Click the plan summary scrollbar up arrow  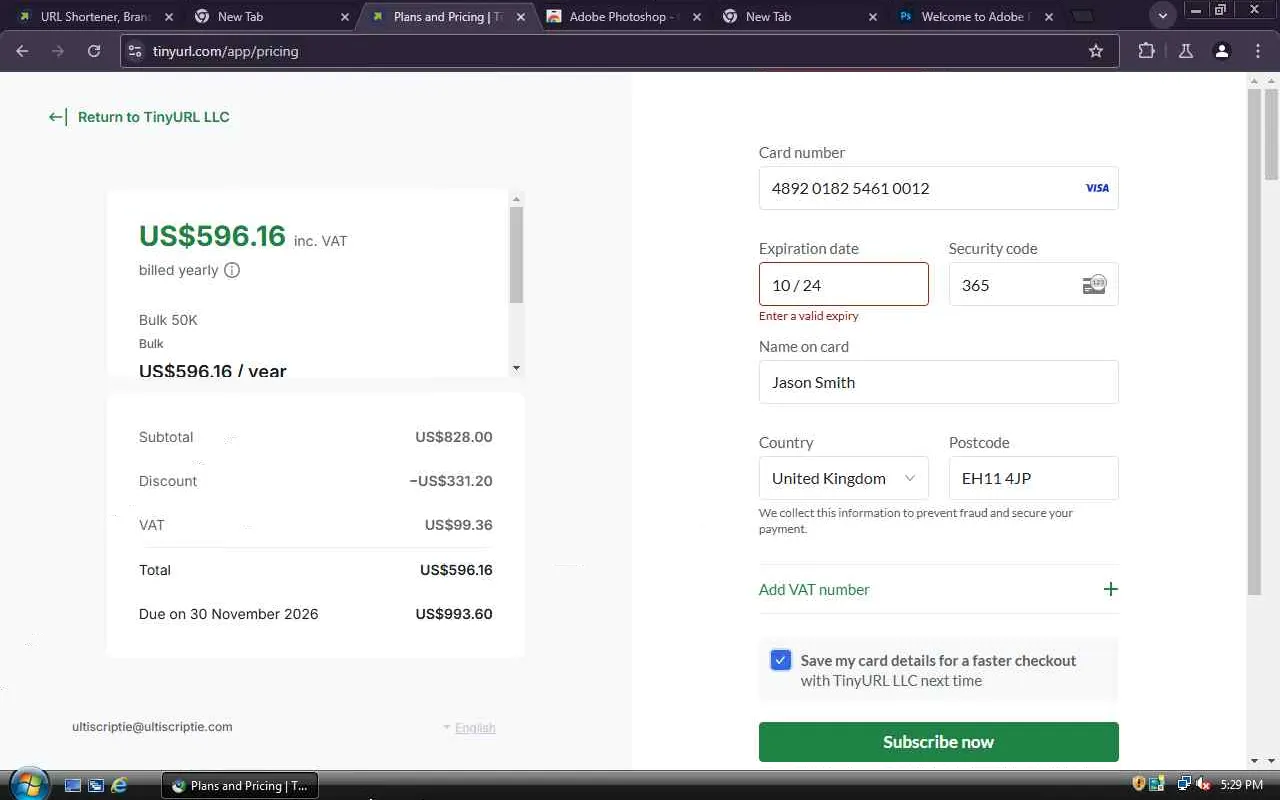pyautogui.click(x=516, y=199)
